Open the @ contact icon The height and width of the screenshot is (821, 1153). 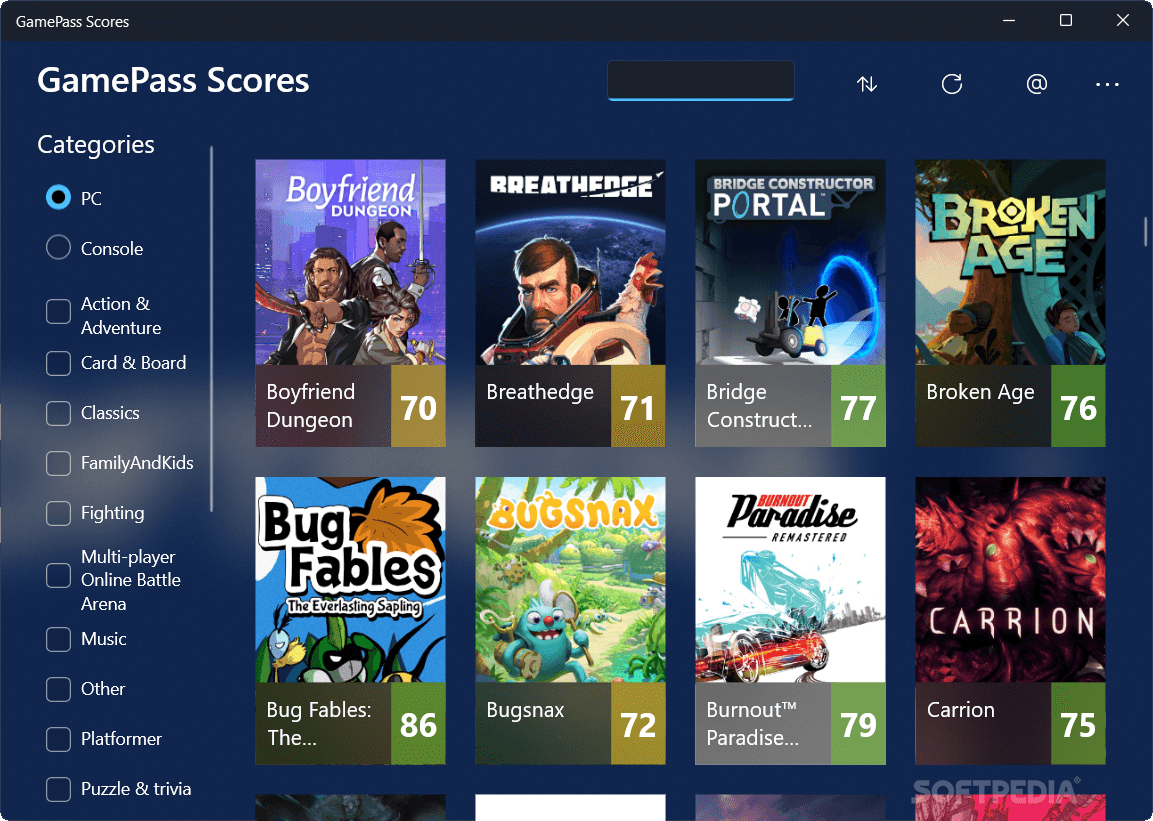tap(1036, 84)
